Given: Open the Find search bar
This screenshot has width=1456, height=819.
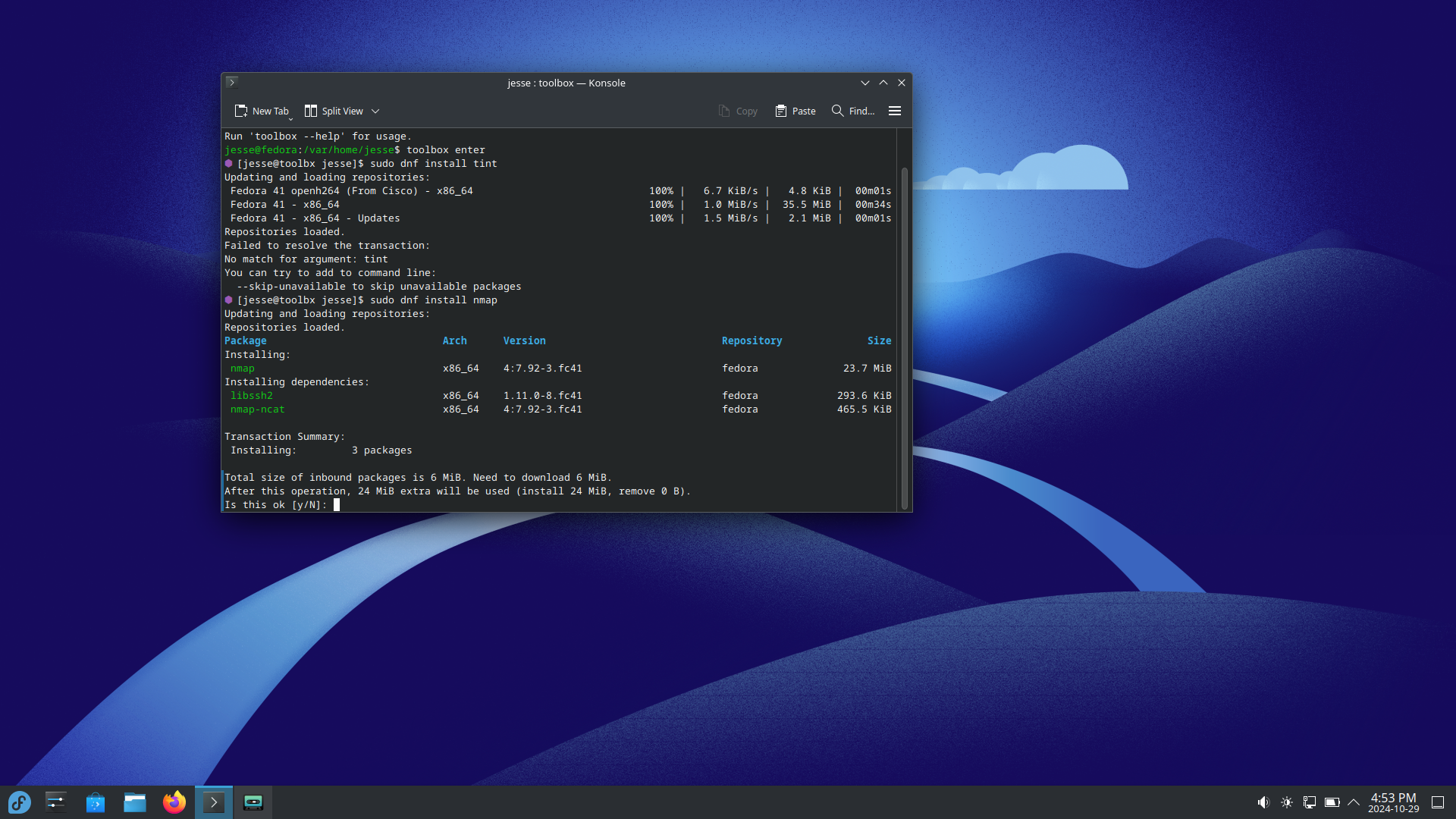Looking at the screenshot, I should pyautogui.click(x=853, y=111).
